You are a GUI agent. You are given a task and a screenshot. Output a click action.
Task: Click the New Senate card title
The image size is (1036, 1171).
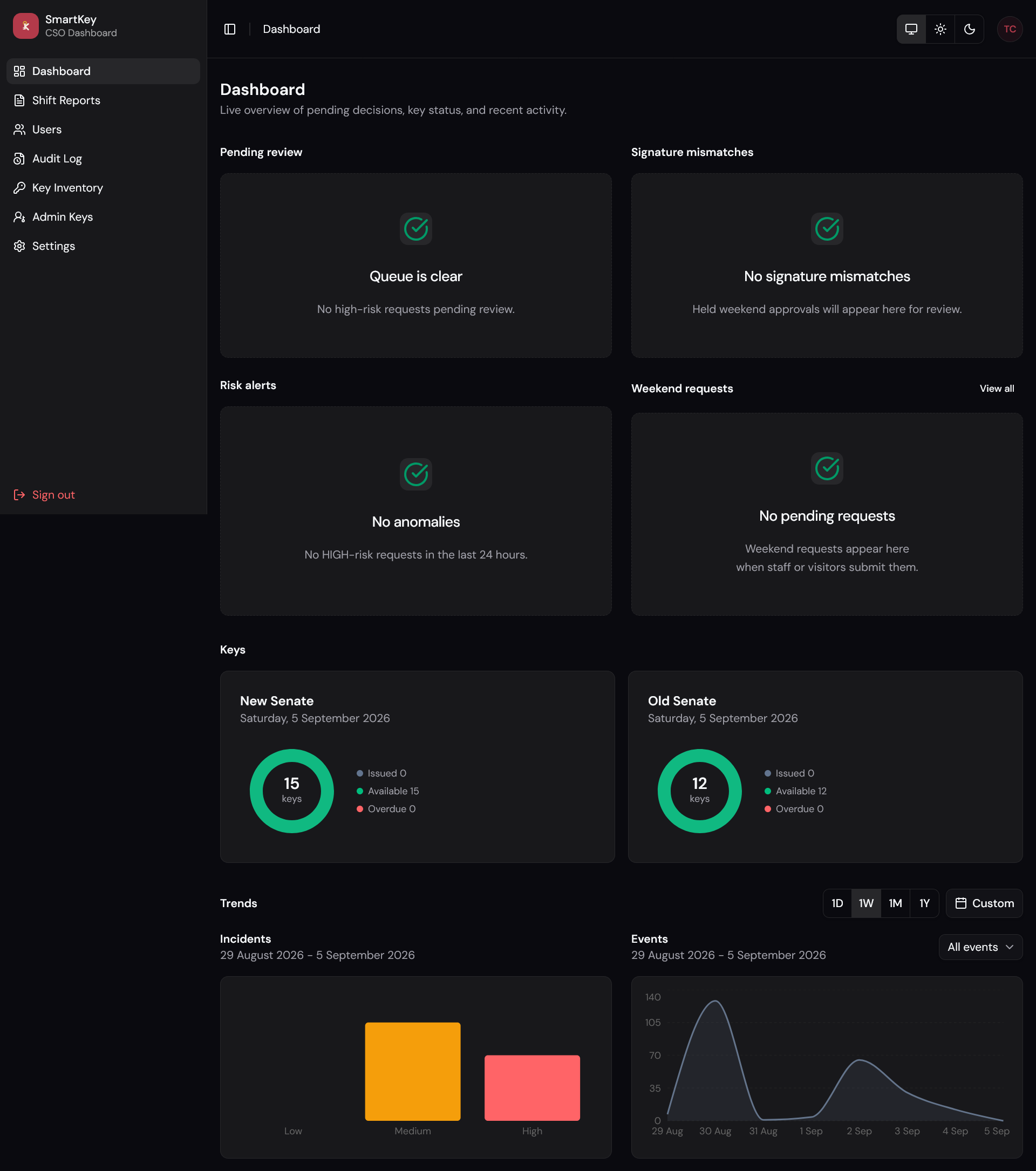coord(277,701)
